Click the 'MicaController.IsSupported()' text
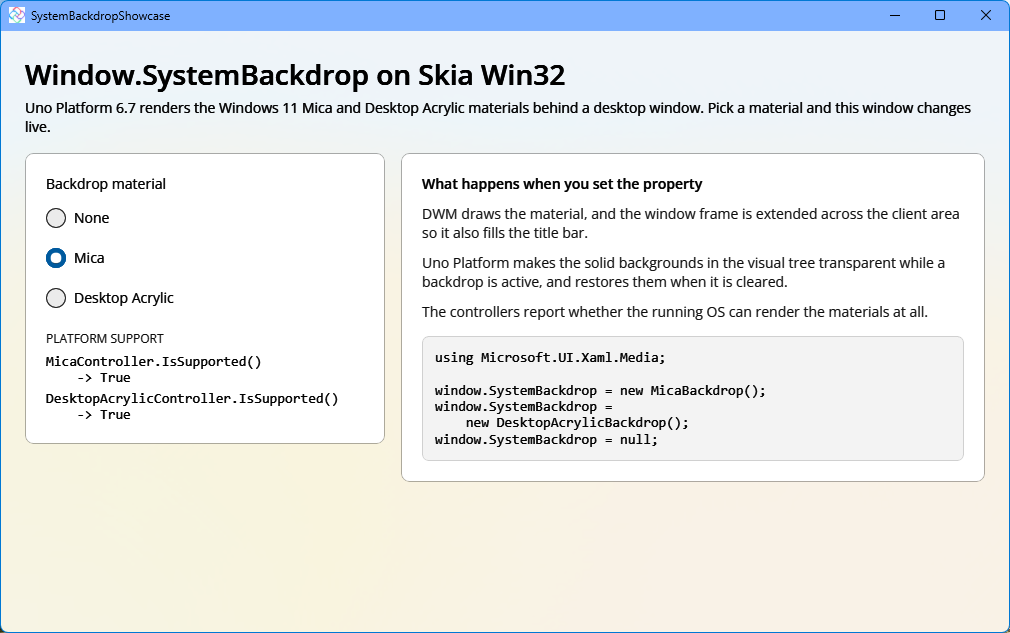The width and height of the screenshot is (1010, 633). click(153, 362)
